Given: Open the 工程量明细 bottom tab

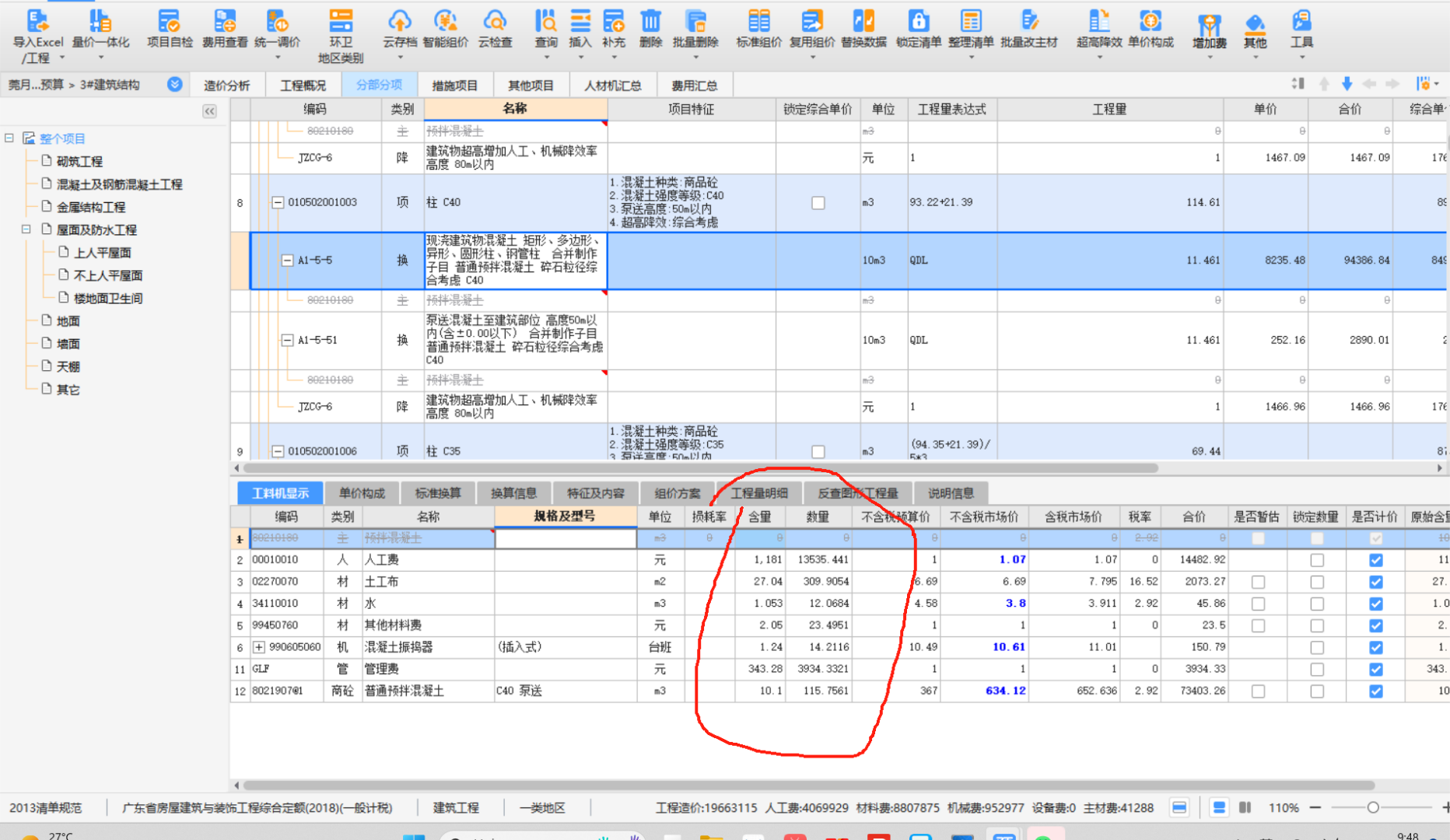Looking at the screenshot, I should click(x=759, y=493).
